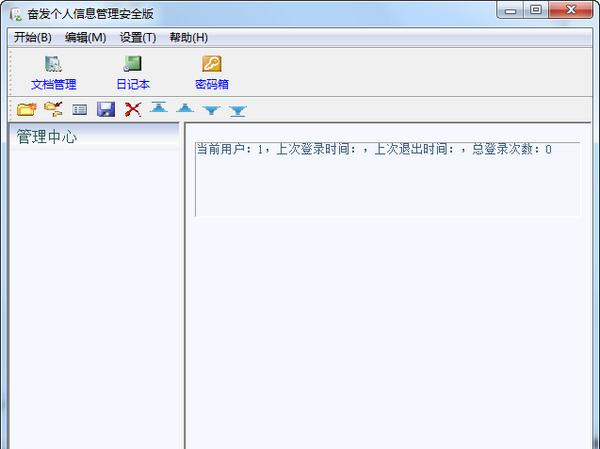
Task: Click the list view toolbar icon
Action: point(80,110)
